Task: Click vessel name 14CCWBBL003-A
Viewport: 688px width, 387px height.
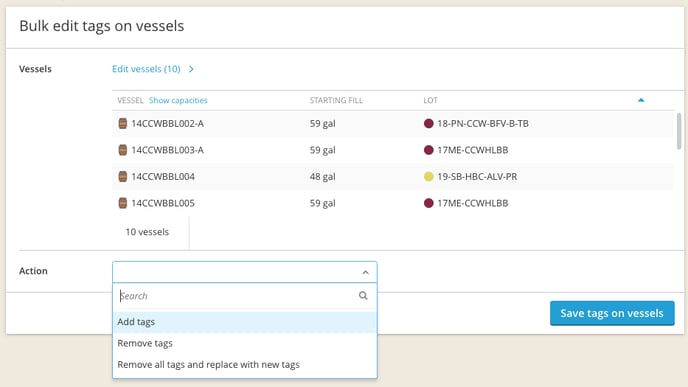Action: pos(168,150)
